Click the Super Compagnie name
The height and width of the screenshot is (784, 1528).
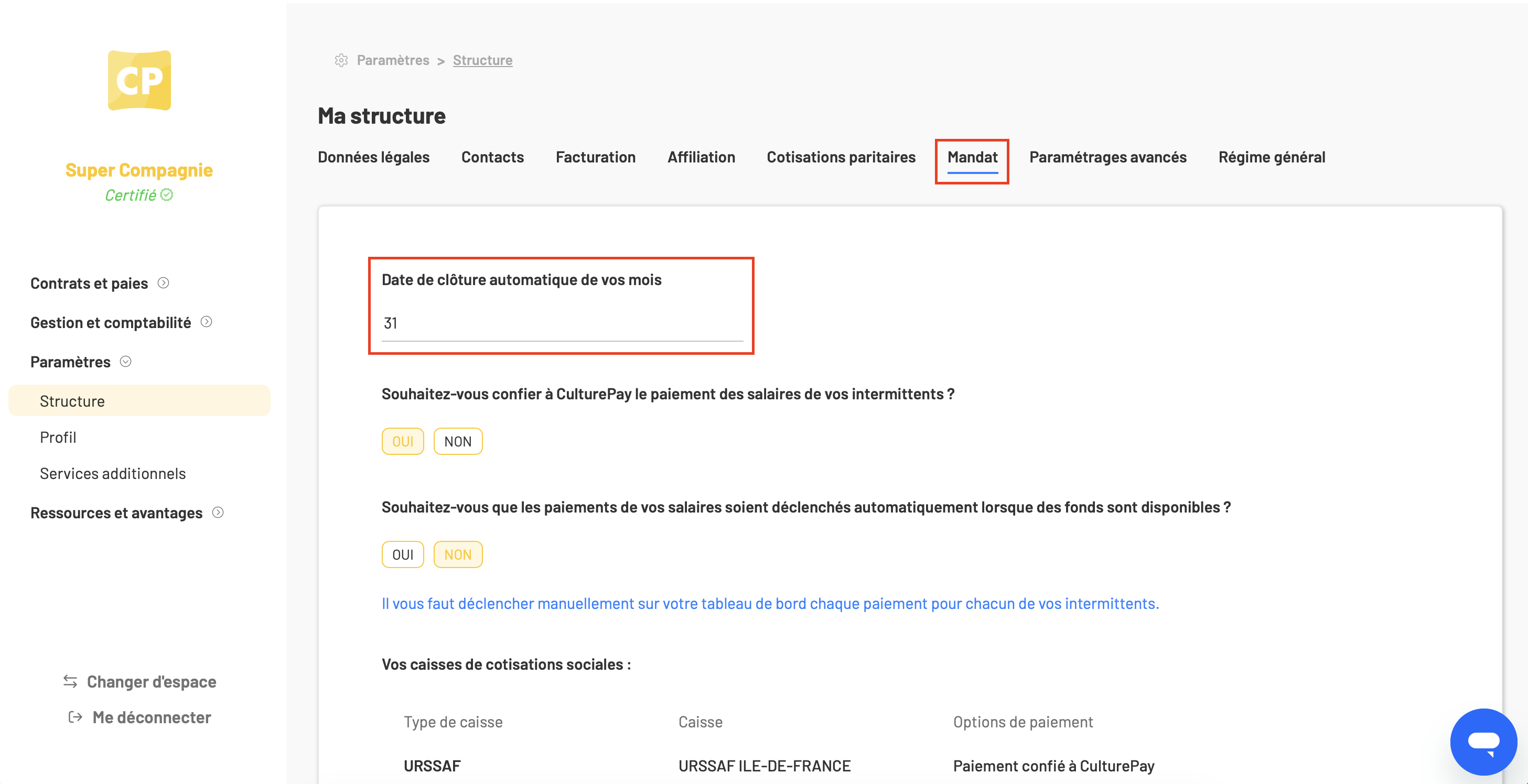(x=139, y=170)
